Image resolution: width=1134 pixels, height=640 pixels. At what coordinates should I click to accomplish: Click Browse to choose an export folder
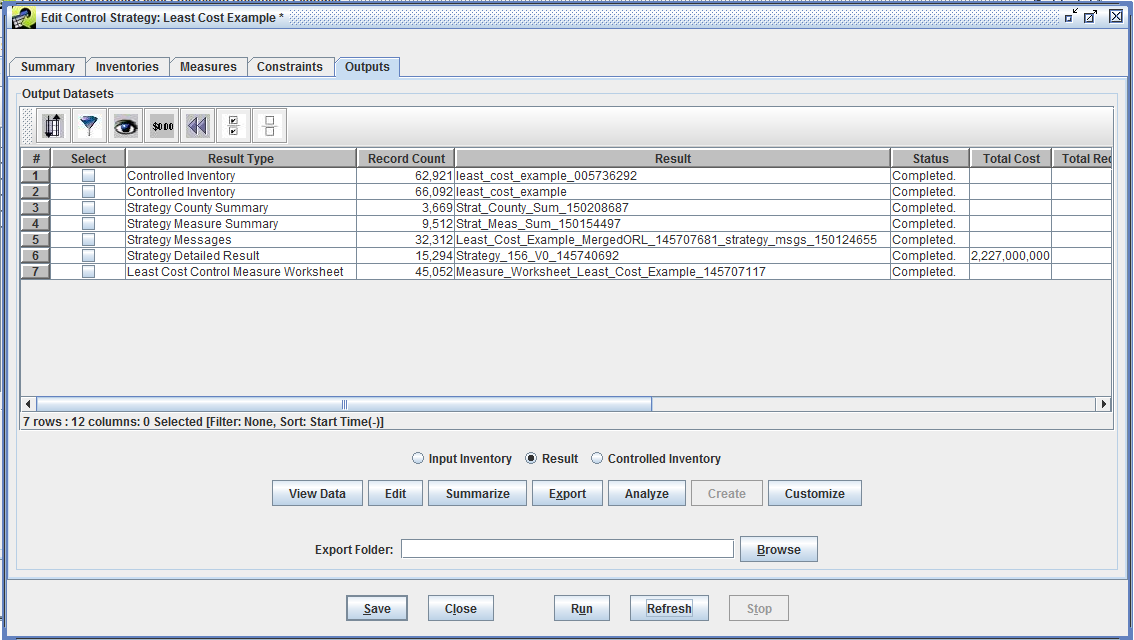click(778, 548)
